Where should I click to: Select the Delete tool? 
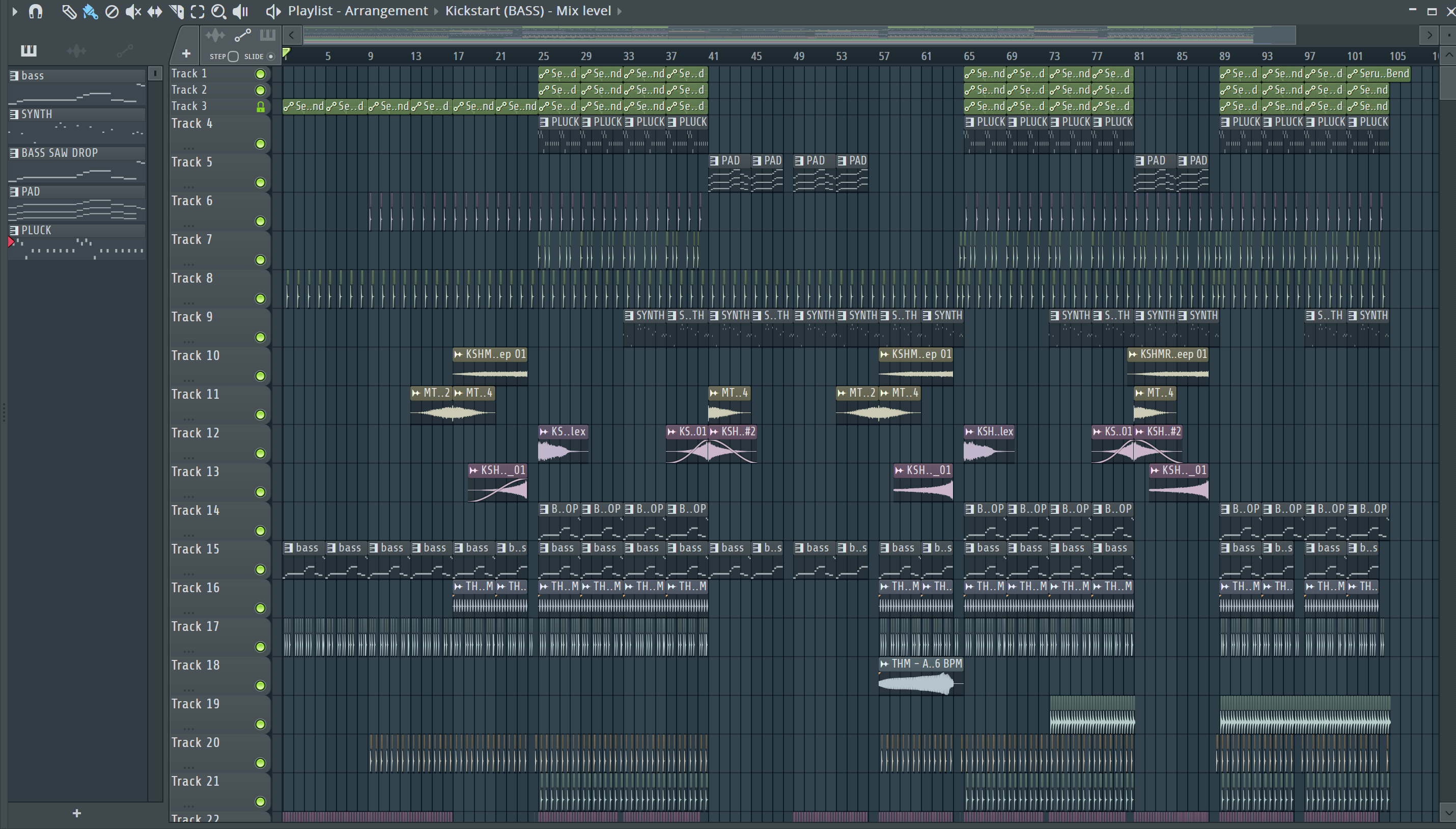pos(111,11)
